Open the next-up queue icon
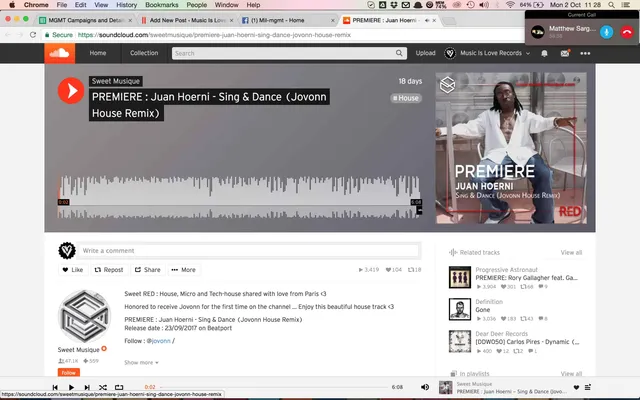 pyautogui.click(x=588, y=387)
